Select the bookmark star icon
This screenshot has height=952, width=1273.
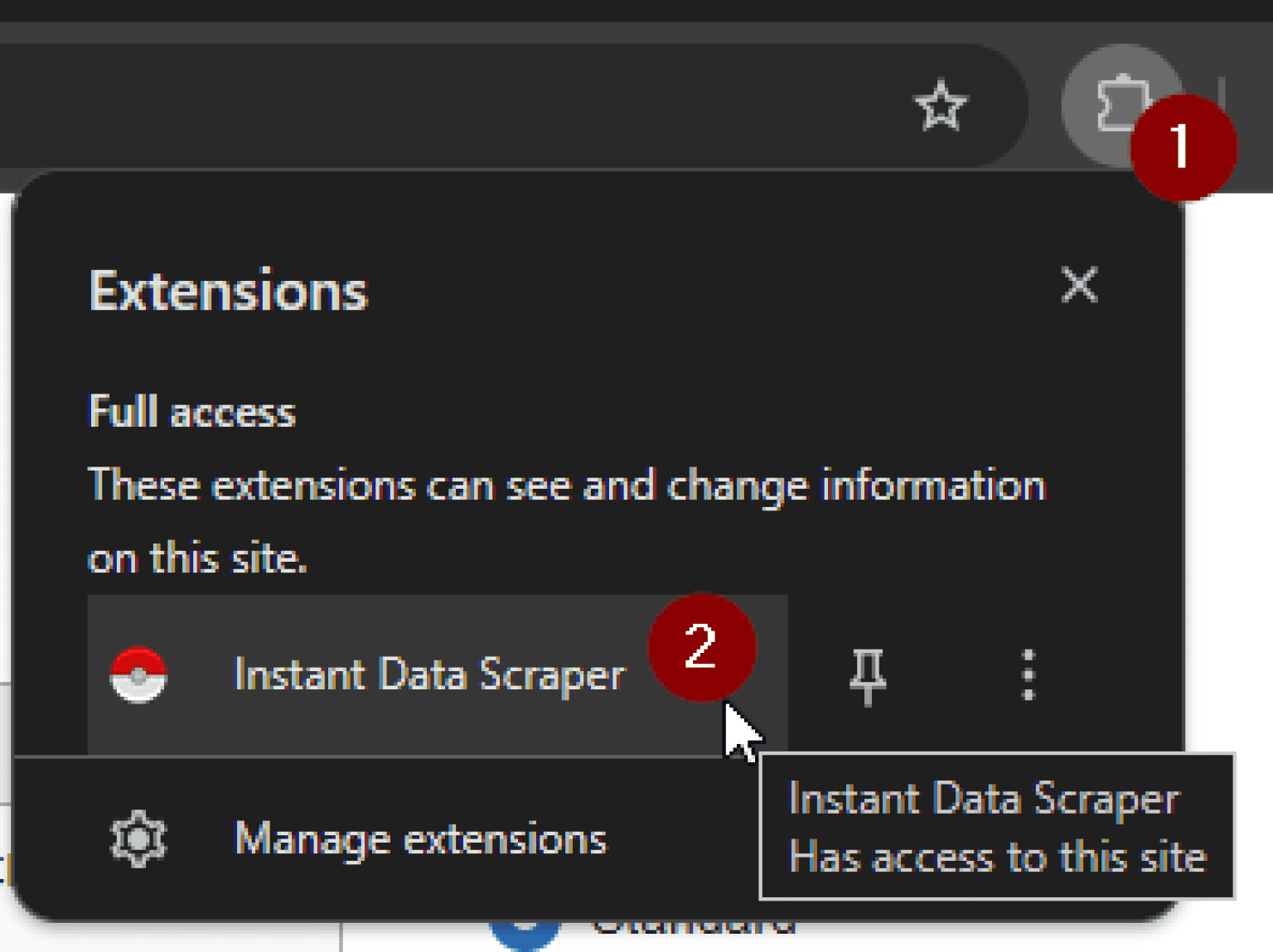pyautogui.click(x=940, y=105)
